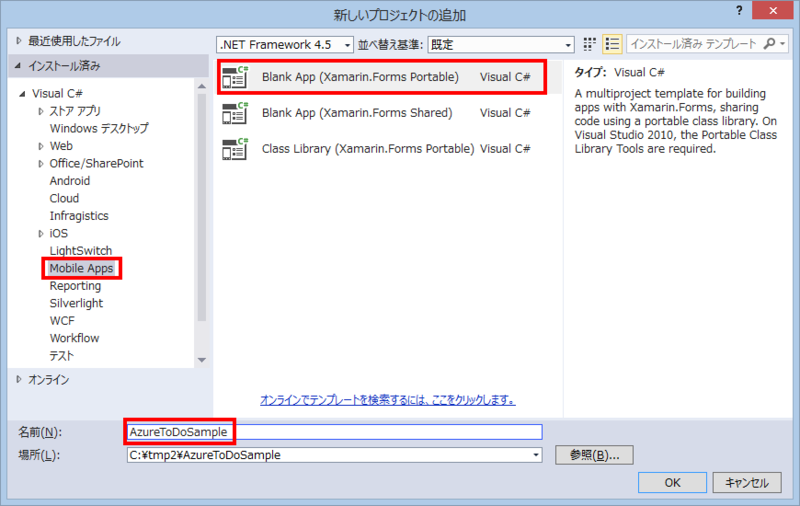The image size is (800, 506).
Task: Open the 場所 location path dropdown
Action: point(536,455)
